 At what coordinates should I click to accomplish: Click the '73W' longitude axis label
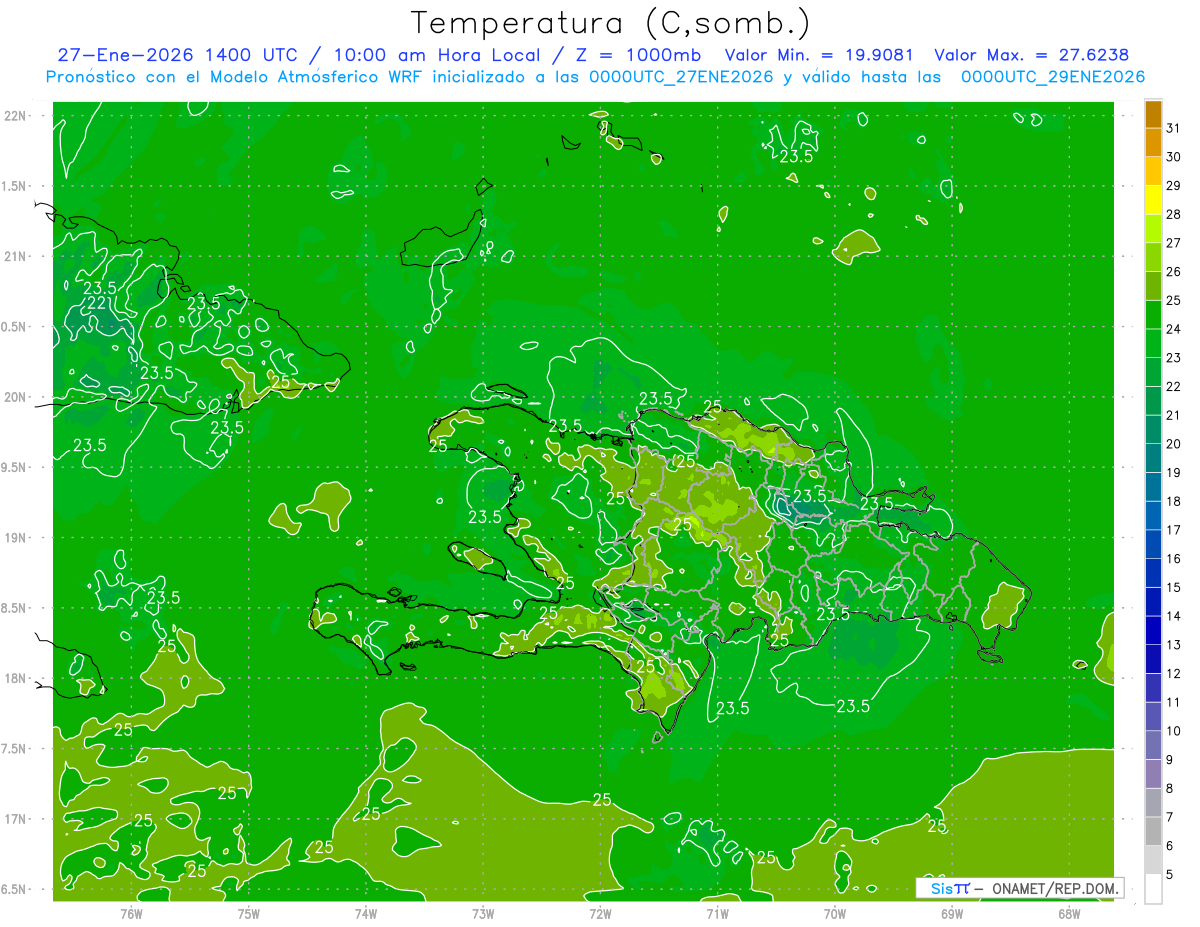(483, 914)
